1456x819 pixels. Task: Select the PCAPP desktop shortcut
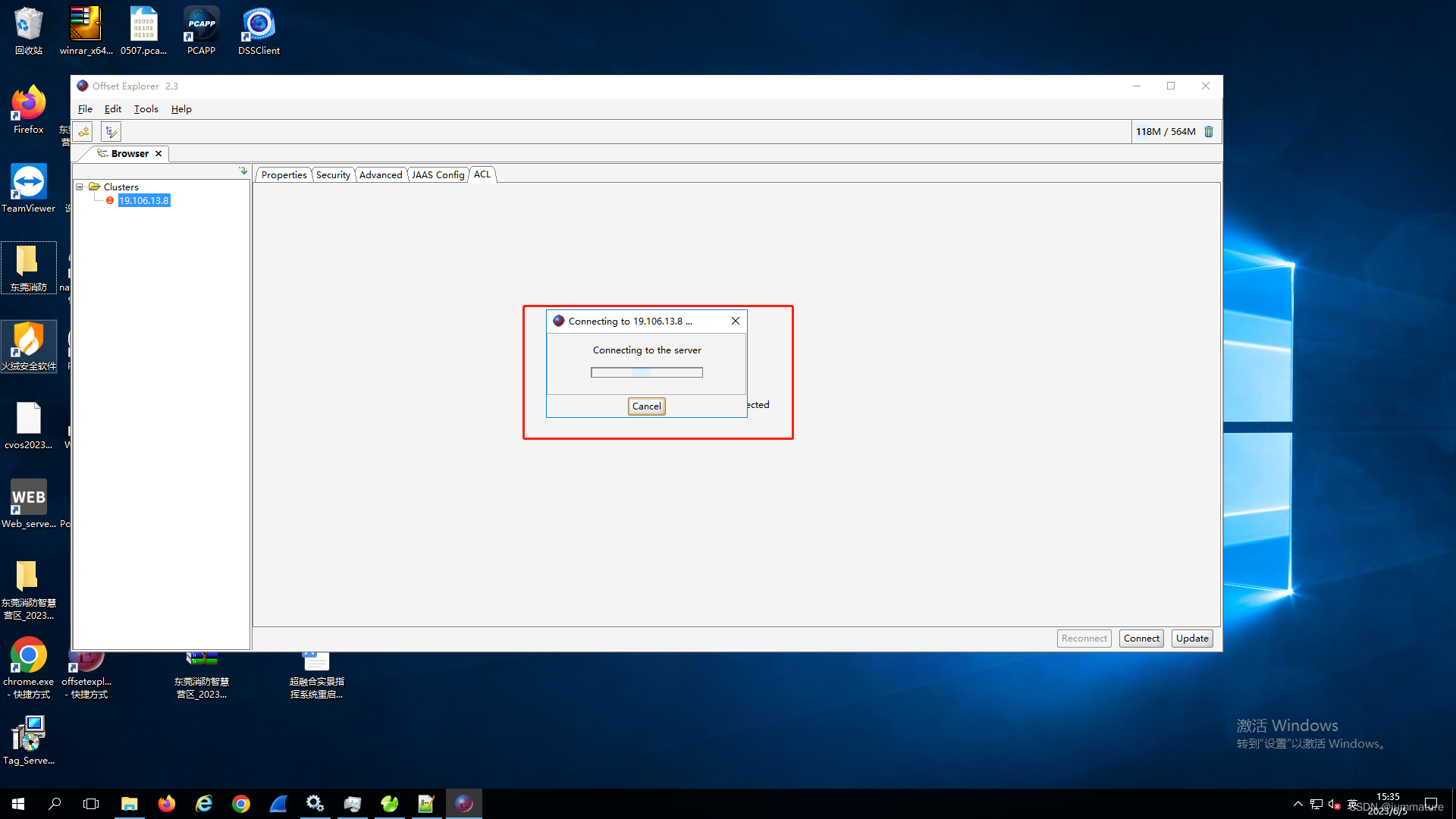coord(202,31)
